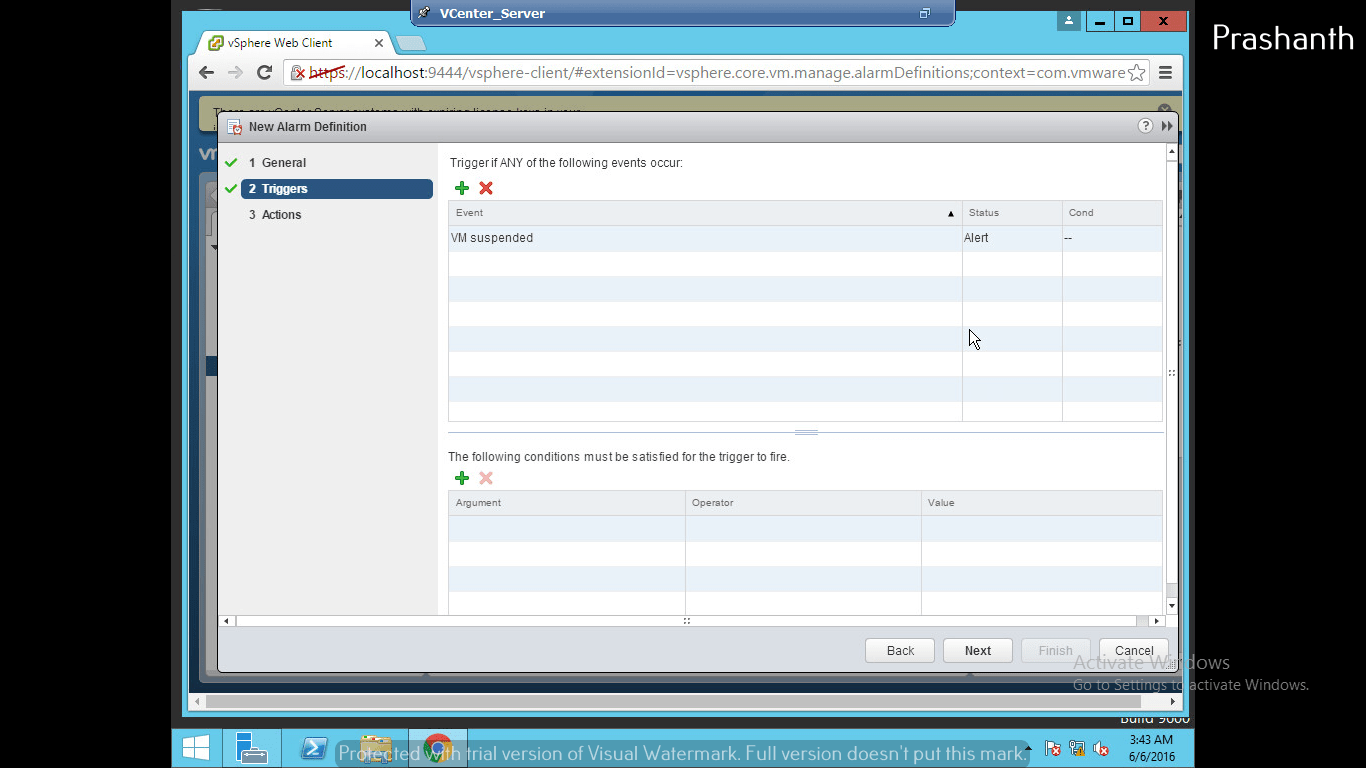Click the browser page reload icon
Screen dimensions: 1366x768
click(264, 72)
